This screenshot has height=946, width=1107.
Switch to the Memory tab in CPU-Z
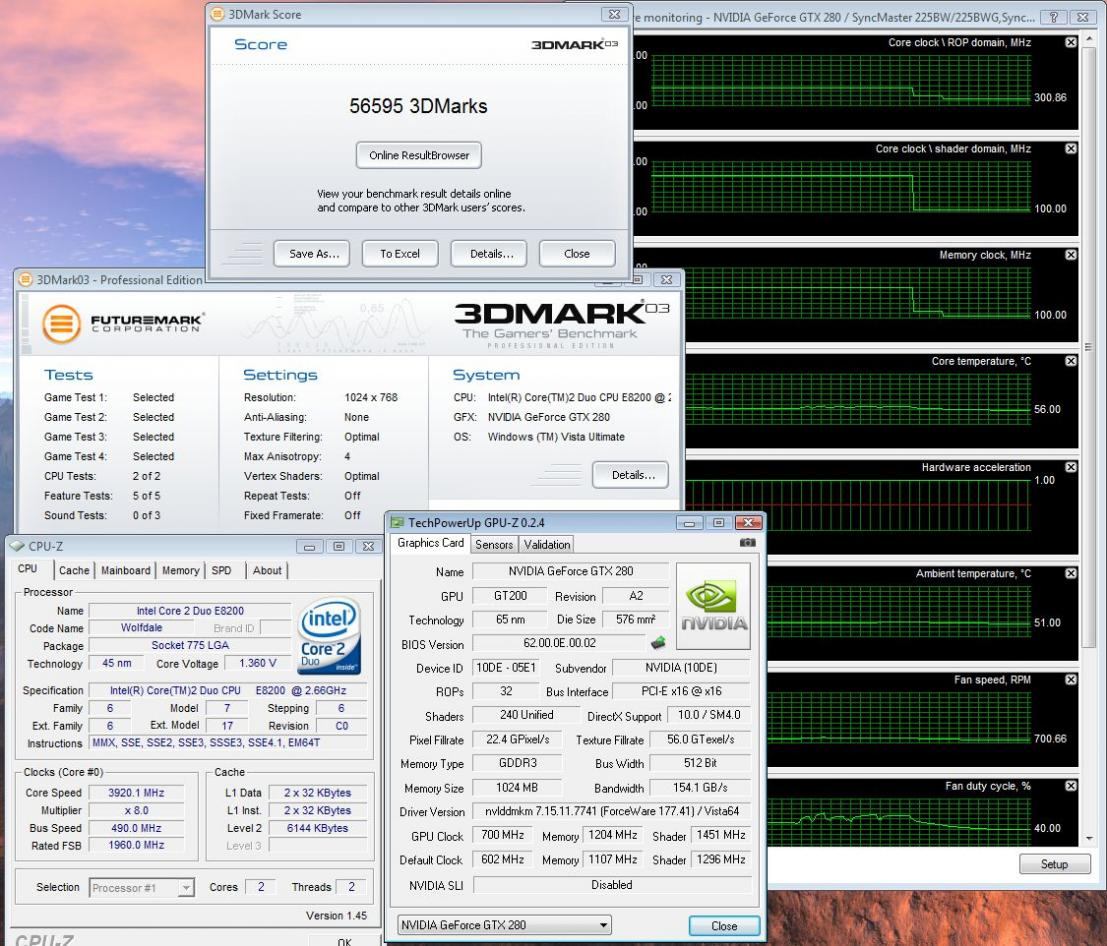click(x=181, y=570)
